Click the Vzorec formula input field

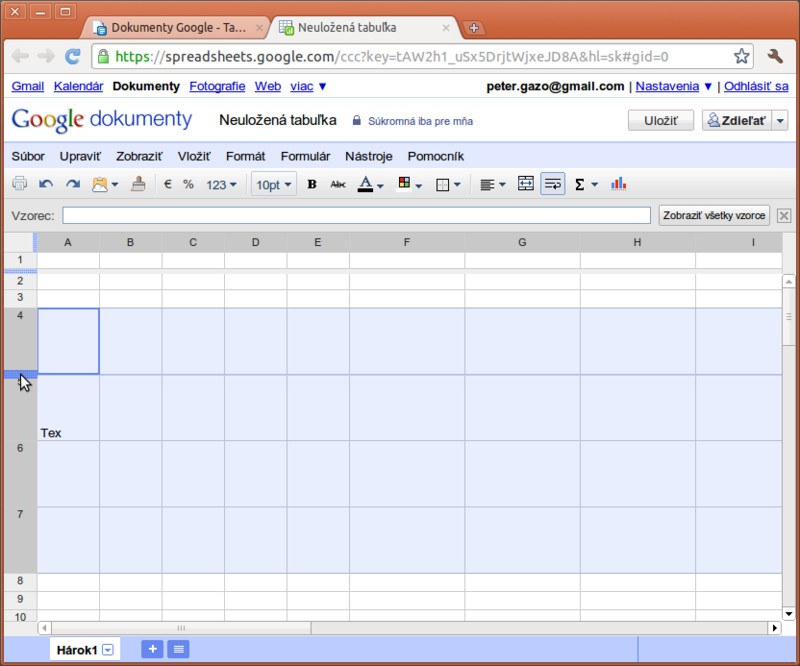point(356,215)
